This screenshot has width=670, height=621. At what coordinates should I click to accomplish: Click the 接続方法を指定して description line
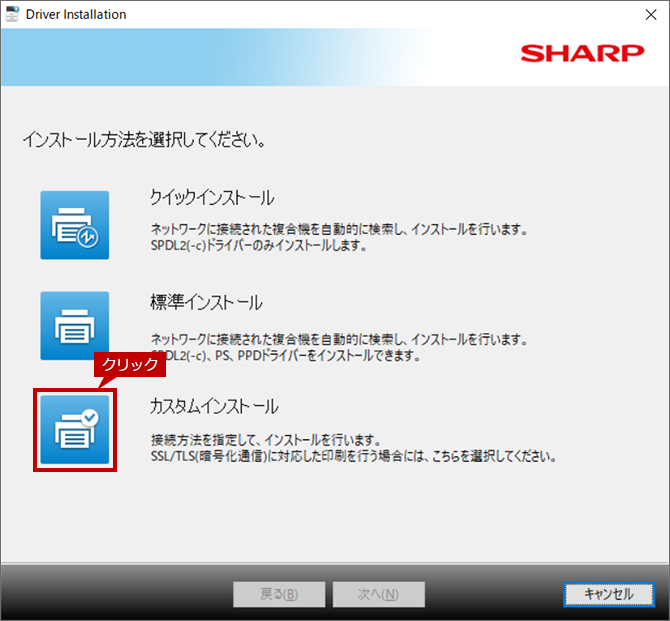click(265, 440)
